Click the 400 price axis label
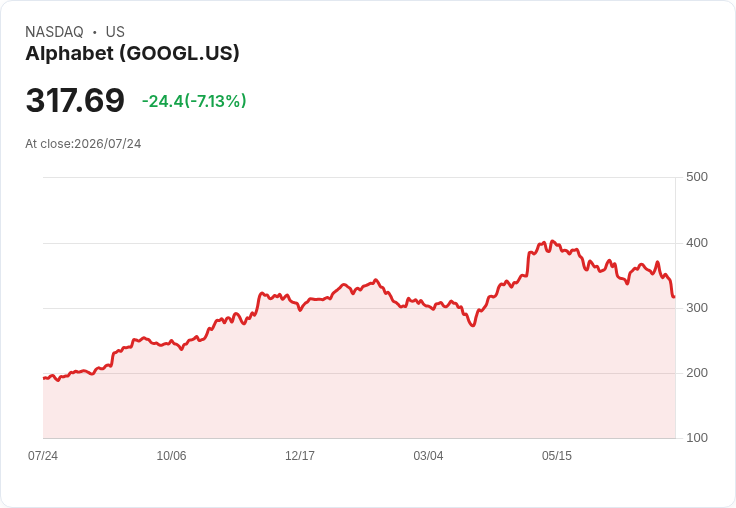The width and height of the screenshot is (736, 508). pos(697,243)
